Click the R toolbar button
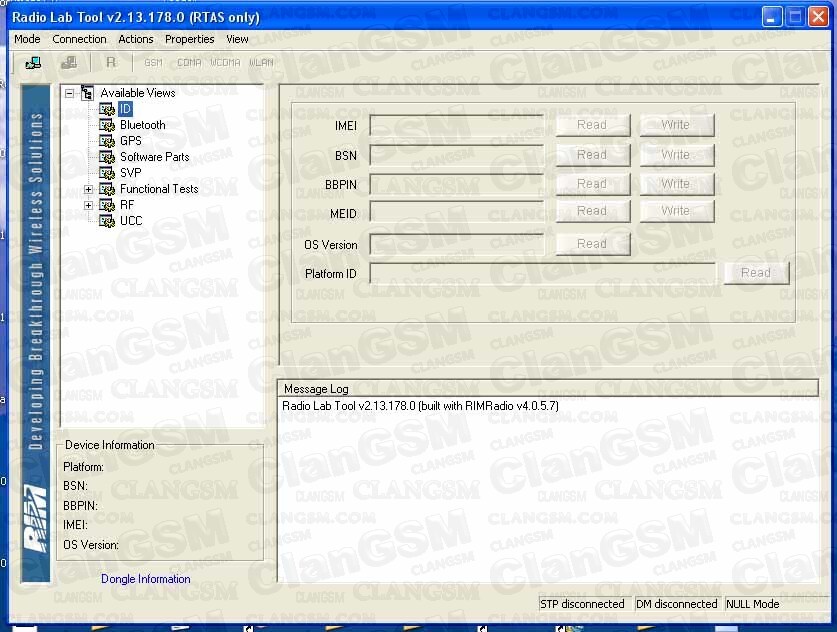 (x=111, y=62)
